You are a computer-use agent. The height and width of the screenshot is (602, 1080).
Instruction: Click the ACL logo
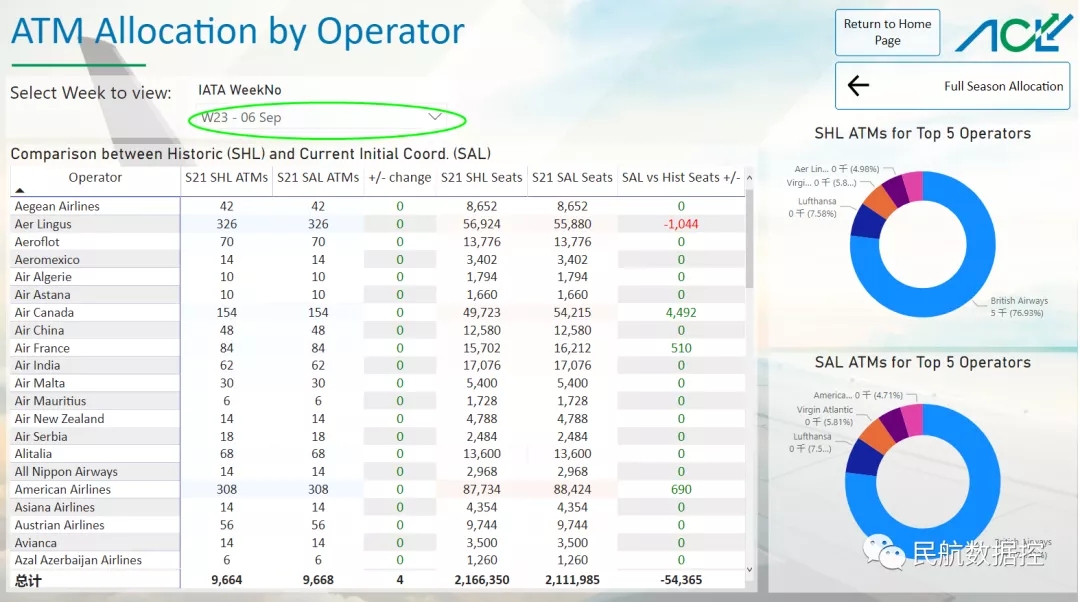point(1014,32)
